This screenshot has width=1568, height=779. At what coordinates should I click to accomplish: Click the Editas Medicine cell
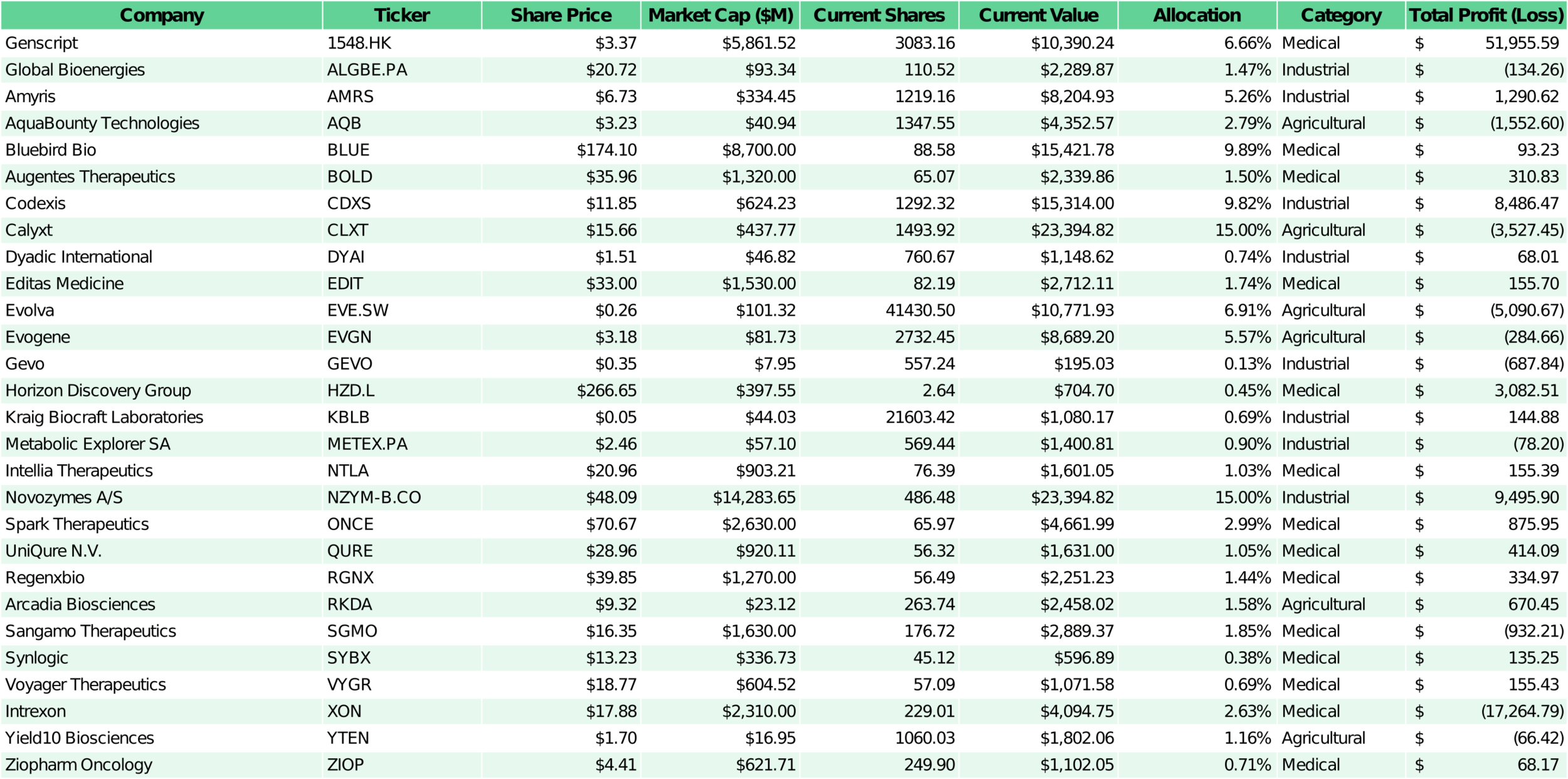coord(162,284)
